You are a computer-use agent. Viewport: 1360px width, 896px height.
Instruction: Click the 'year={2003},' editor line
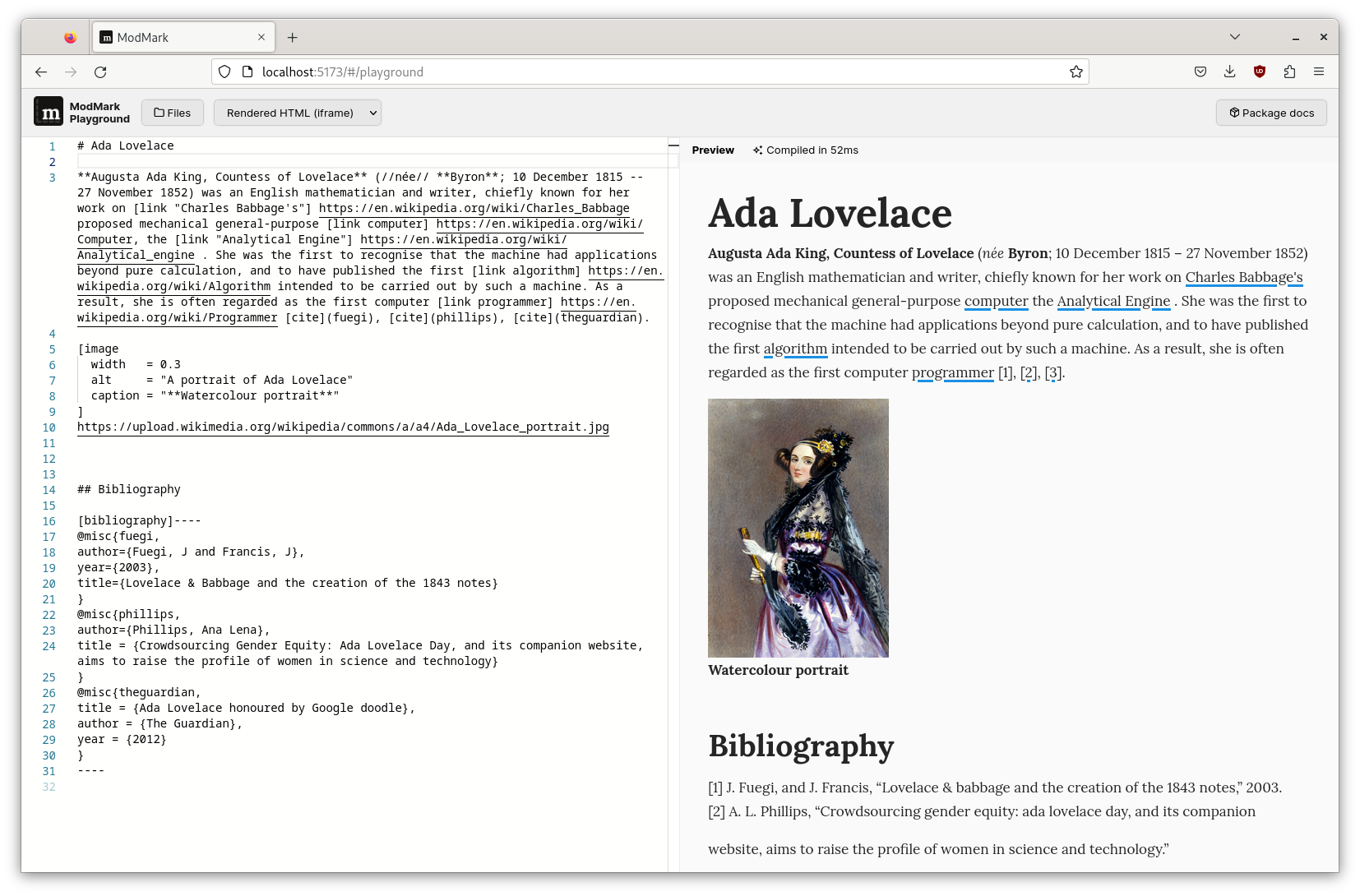(x=118, y=567)
